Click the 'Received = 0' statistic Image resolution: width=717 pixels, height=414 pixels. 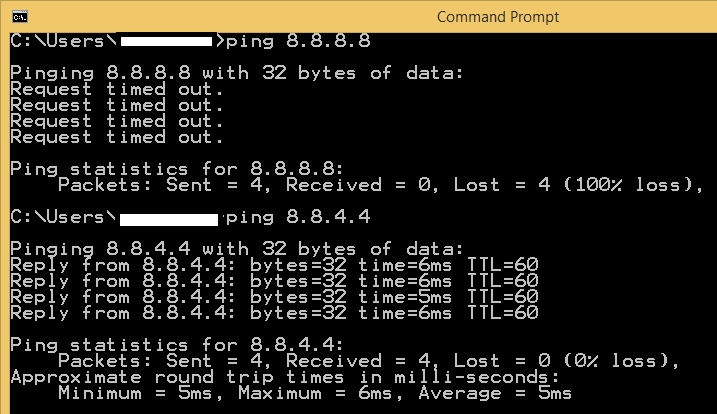pos(358,185)
